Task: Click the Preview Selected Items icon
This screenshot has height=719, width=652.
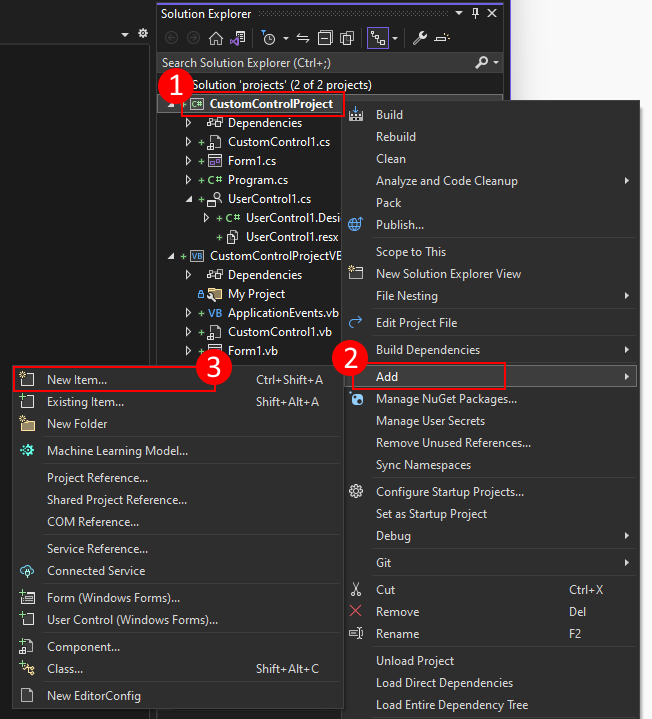Action: tap(442, 39)
